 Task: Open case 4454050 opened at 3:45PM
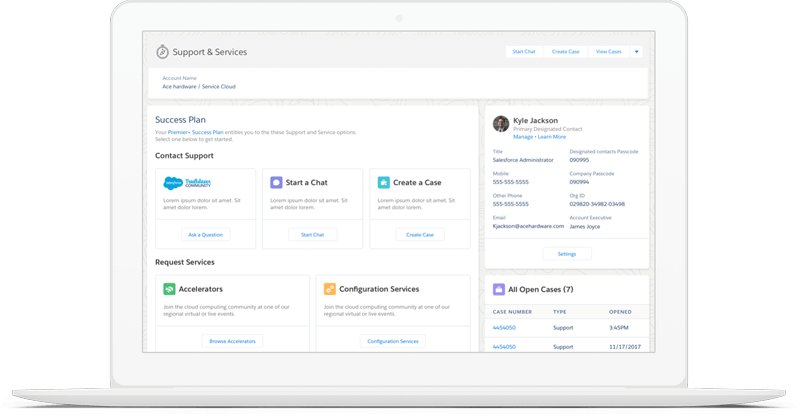[504, 328]
